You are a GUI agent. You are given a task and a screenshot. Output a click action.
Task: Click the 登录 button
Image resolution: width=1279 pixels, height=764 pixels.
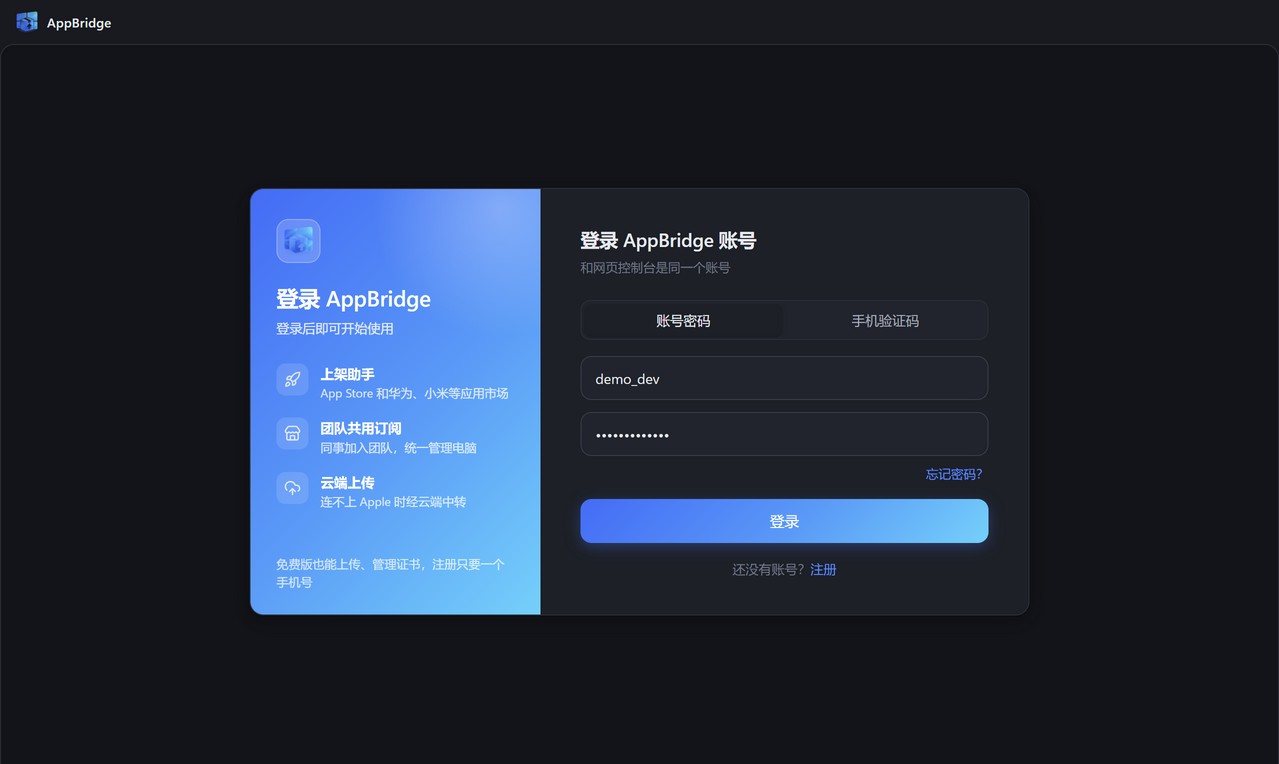coord(784,521)
